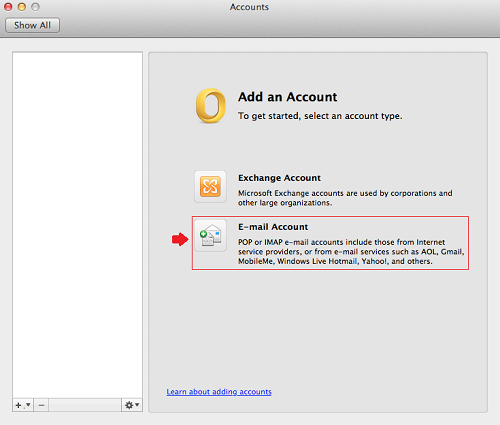Click the Show All button
500x425 pixels.
32,25
